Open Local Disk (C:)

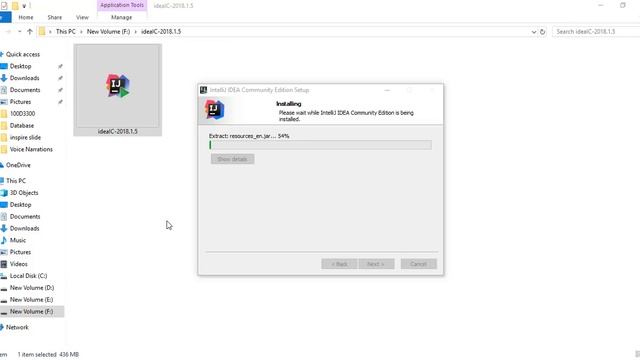tap(28, 276)
